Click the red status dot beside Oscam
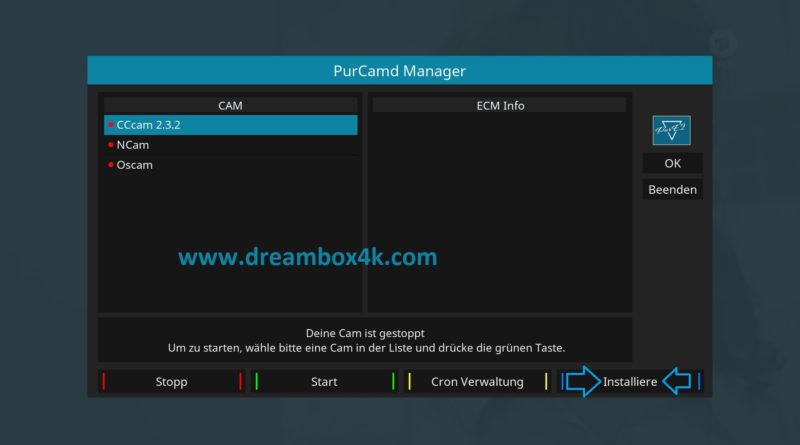Screen dimensions: 800x445 coord(111,165)
